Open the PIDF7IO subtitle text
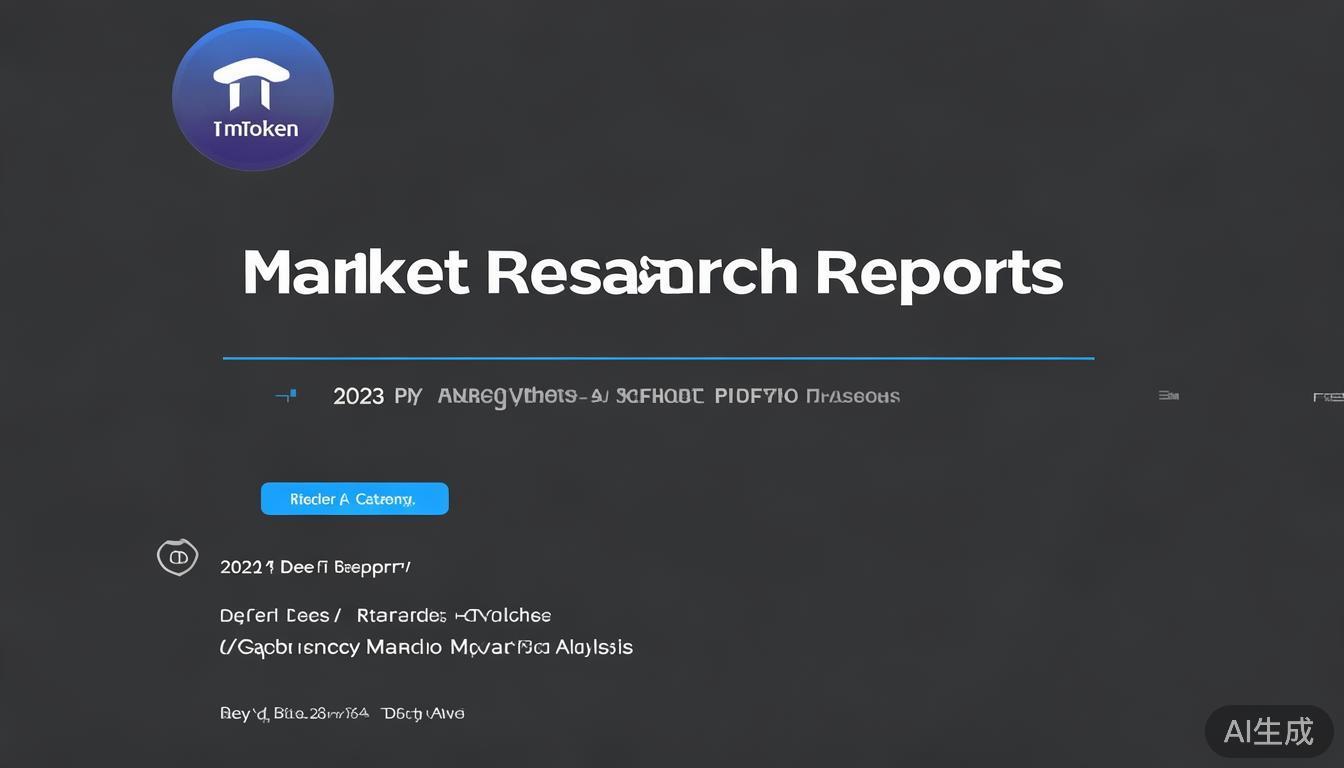The image size is (1344, 768). pos(756,396)
